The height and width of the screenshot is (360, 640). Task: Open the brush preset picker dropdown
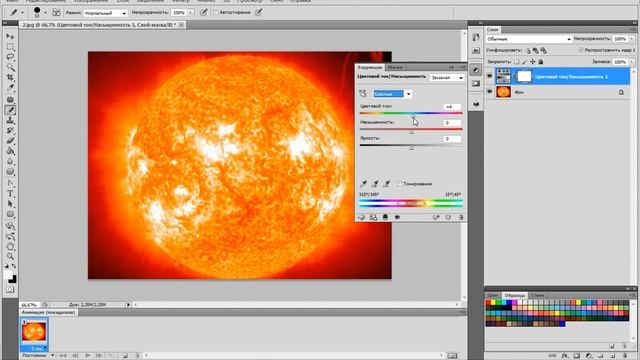45,13
